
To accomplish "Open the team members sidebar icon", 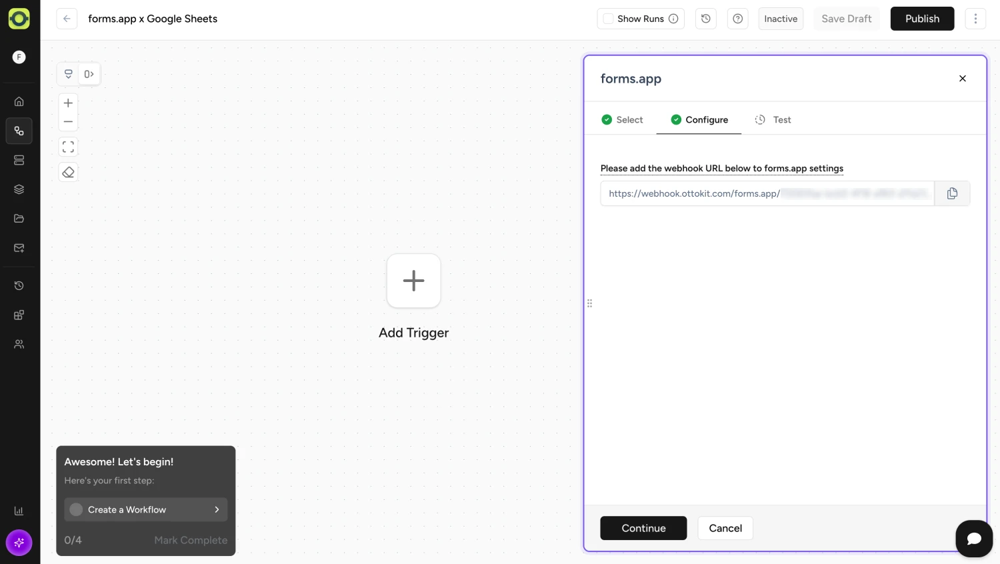I will point(19,345).
